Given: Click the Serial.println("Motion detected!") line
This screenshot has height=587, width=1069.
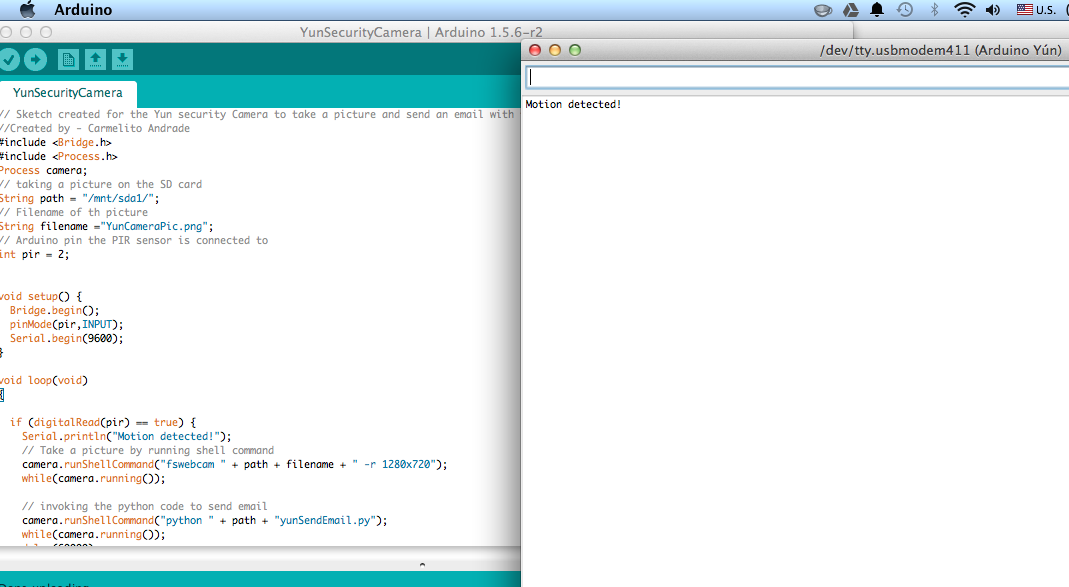Looking at the screenshot, I should click(x=126, y=436).
